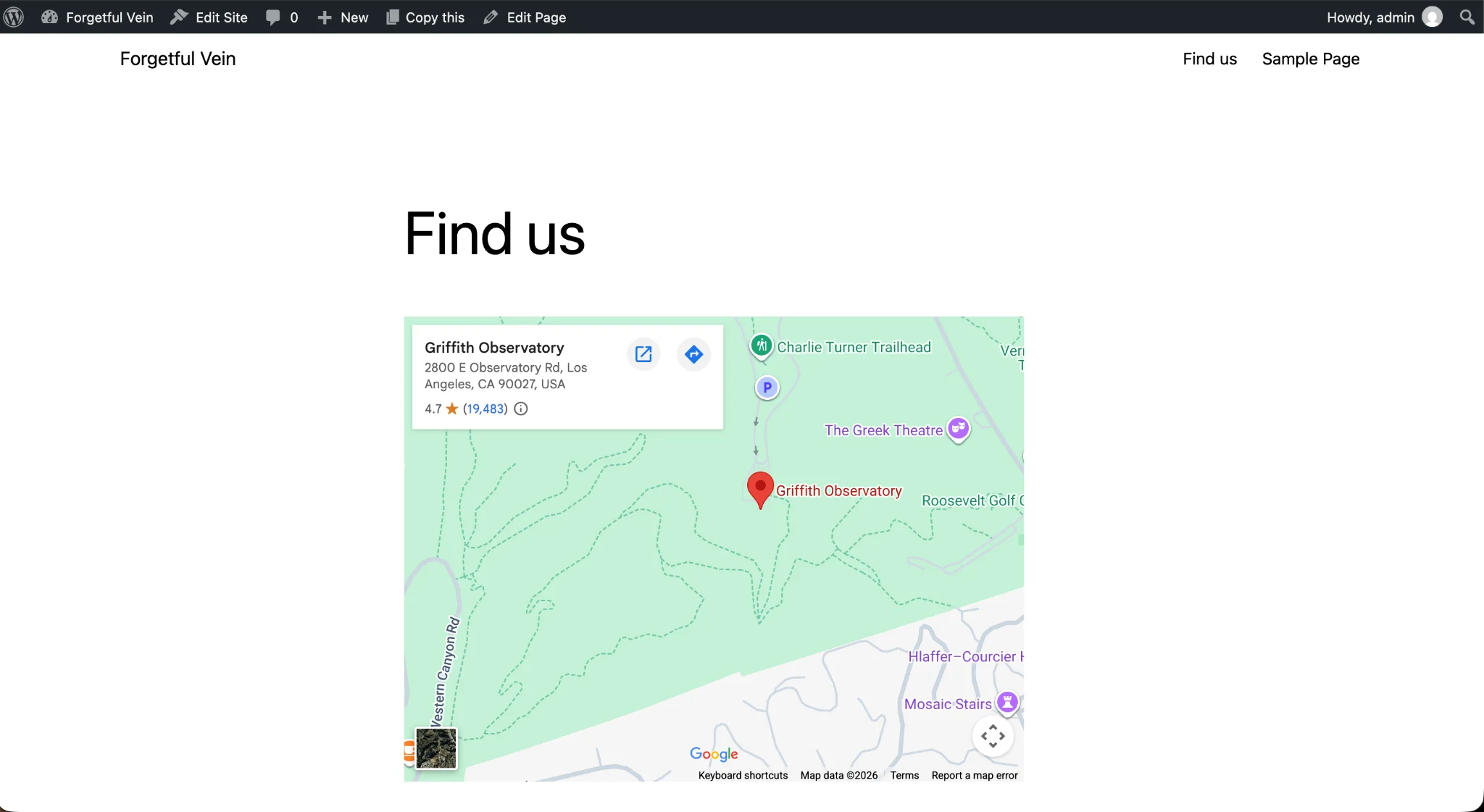Click the admin avatar icon
Viewport: 1484px width, 812px height.
tap(1432, 17)
